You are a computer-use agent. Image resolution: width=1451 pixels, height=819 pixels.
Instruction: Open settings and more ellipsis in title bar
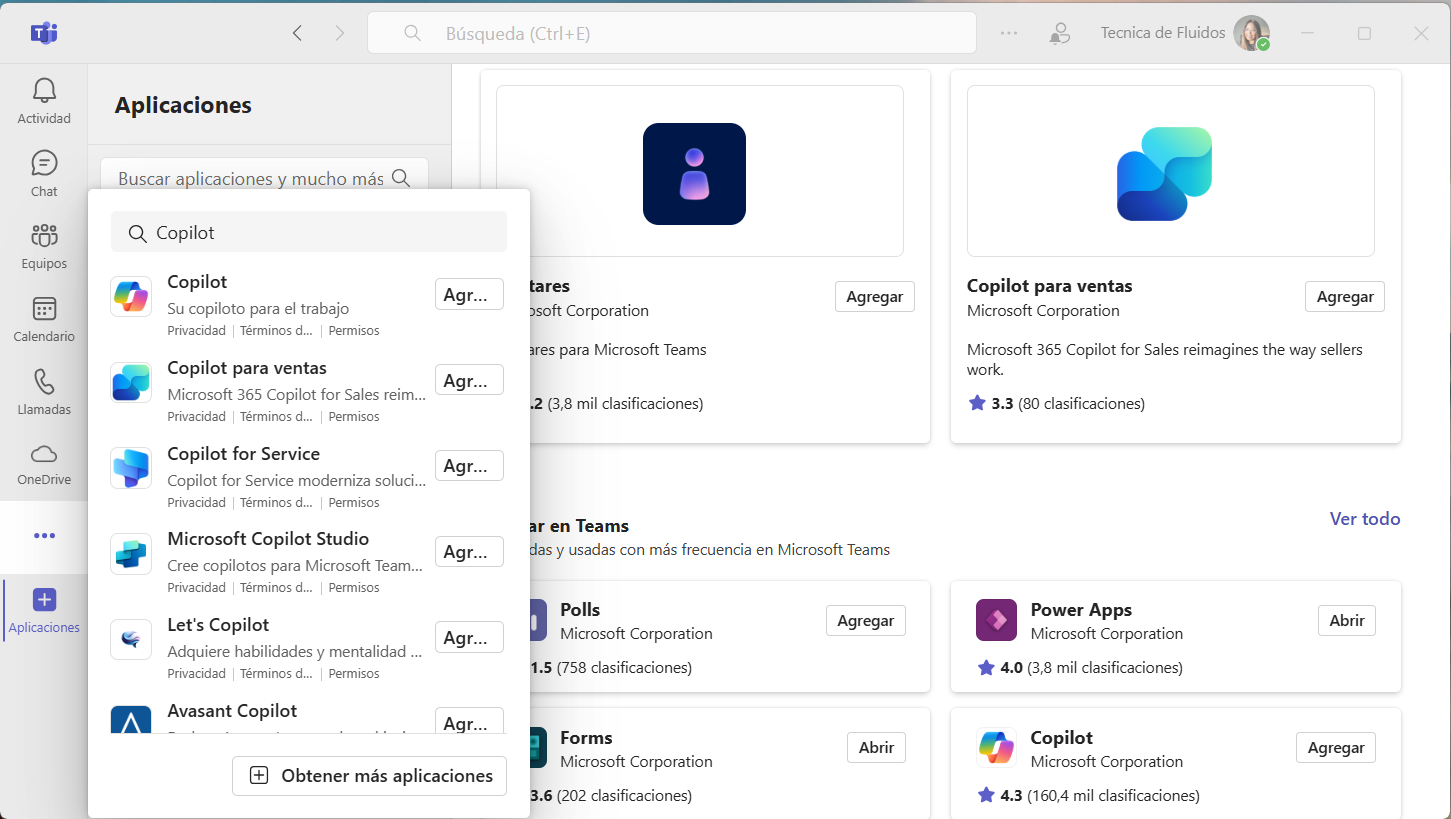tap(1009, 33)
